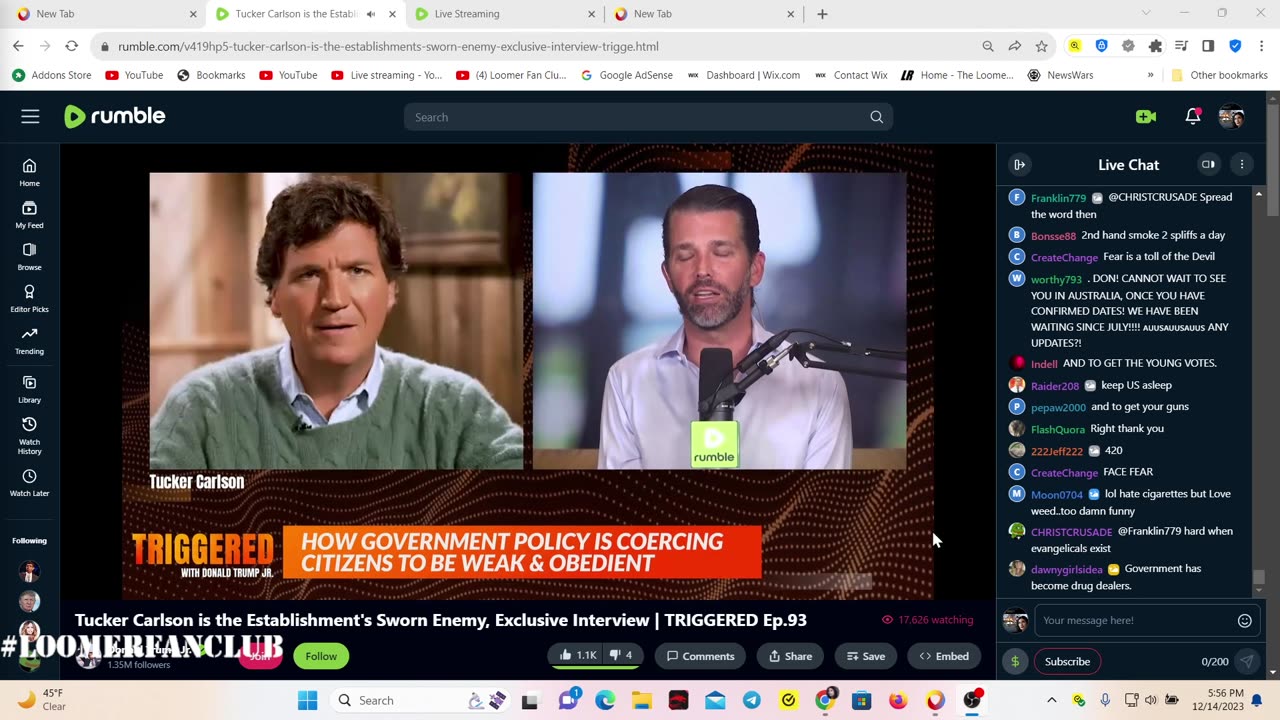
Task: Dislike the video with thumbs down
Action: 622,656
